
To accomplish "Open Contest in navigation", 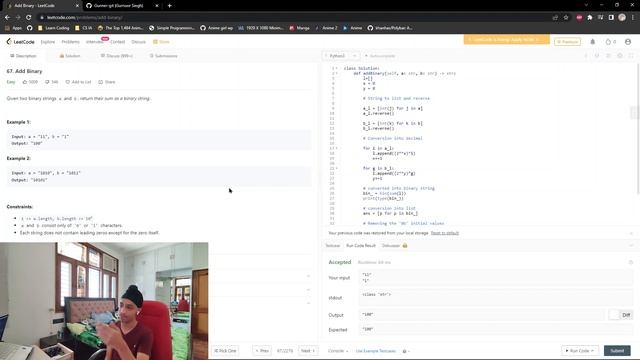I will click(x=118, y=42).
